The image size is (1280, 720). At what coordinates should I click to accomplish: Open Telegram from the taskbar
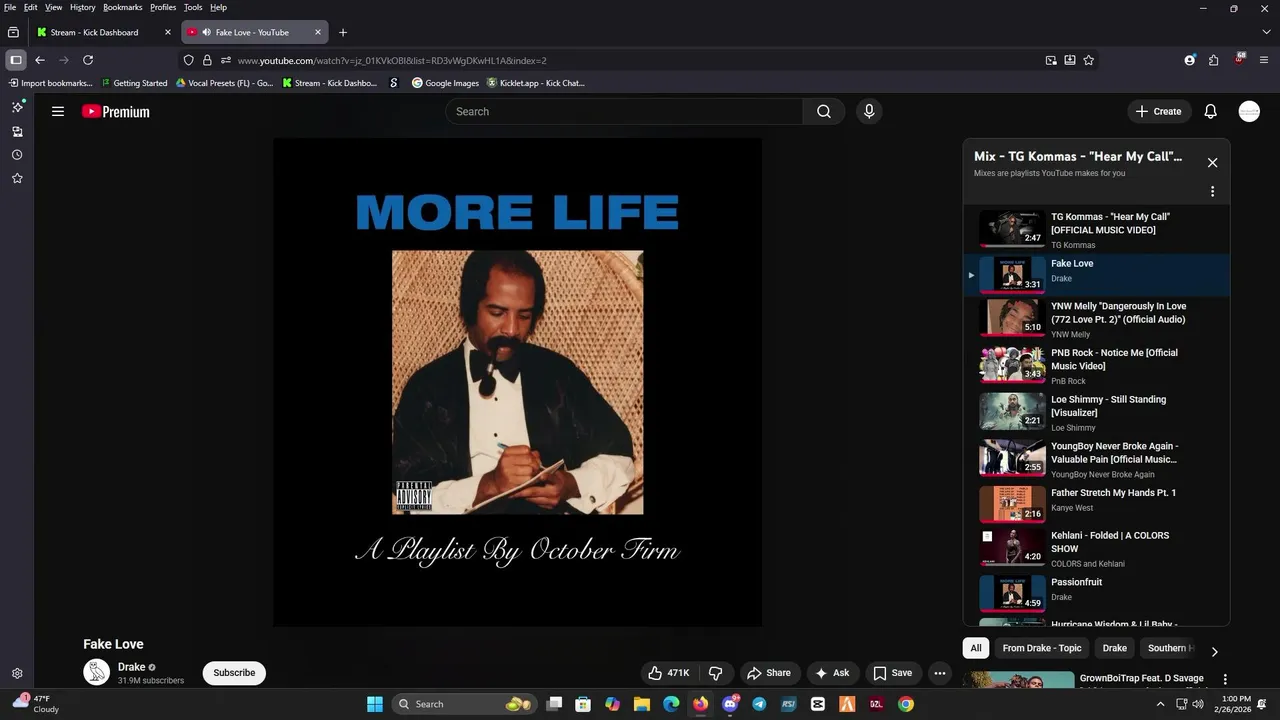759,704
